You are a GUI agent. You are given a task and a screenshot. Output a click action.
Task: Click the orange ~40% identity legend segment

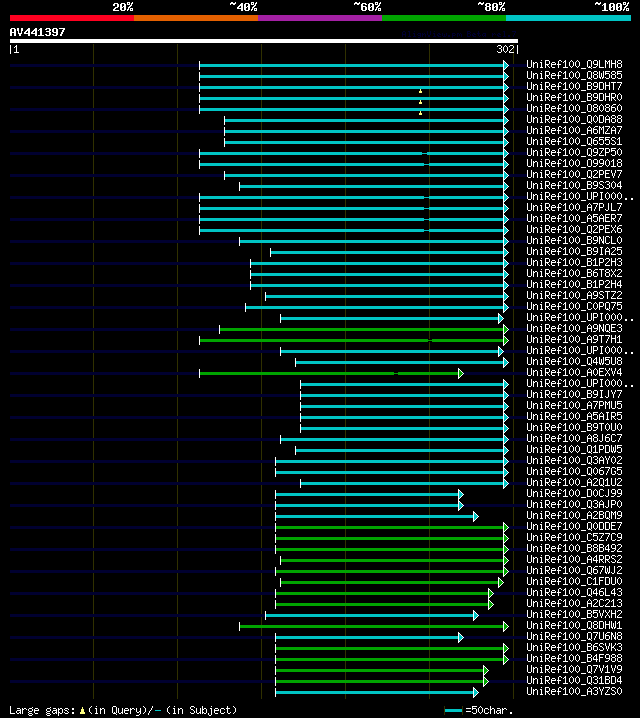196,18
